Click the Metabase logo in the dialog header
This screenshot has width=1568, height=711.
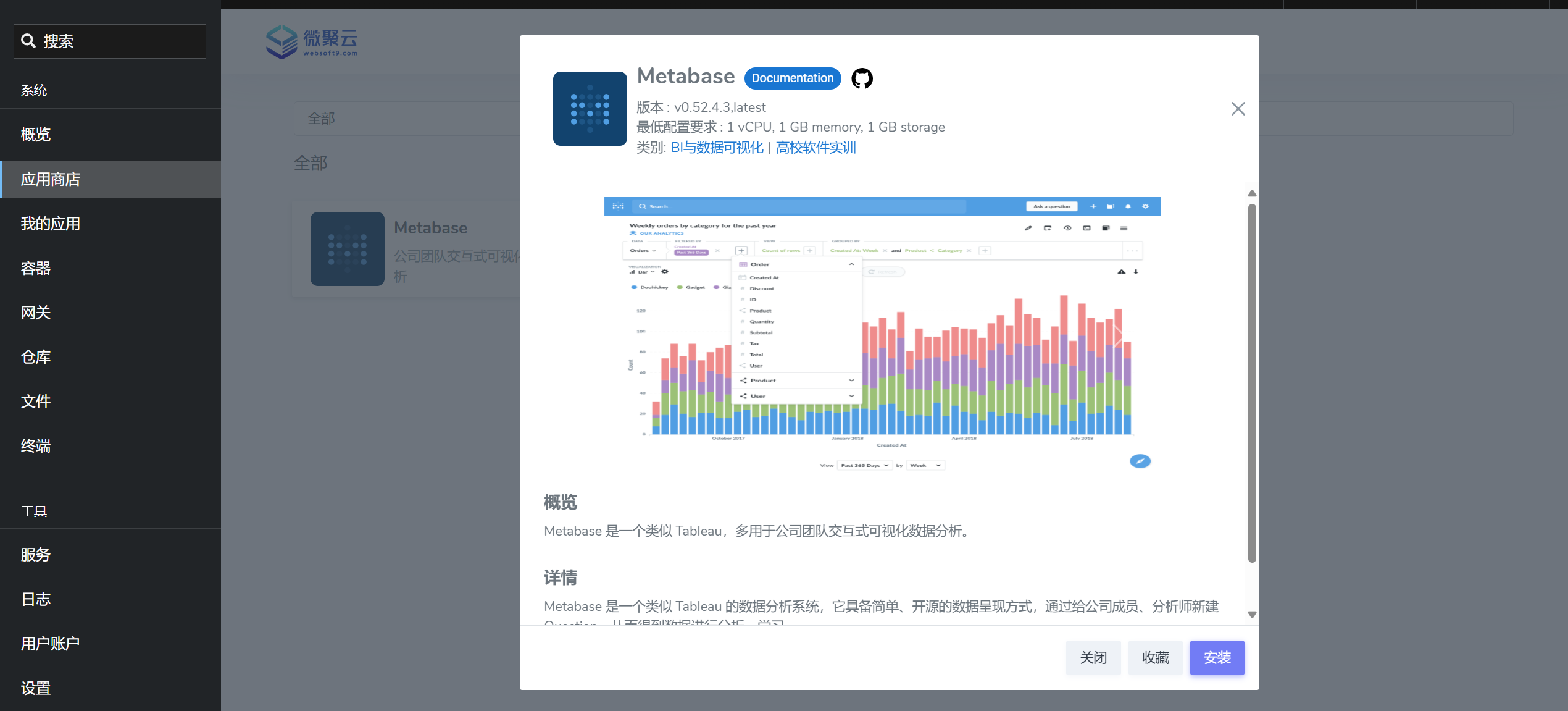click(x=590, y=109)
